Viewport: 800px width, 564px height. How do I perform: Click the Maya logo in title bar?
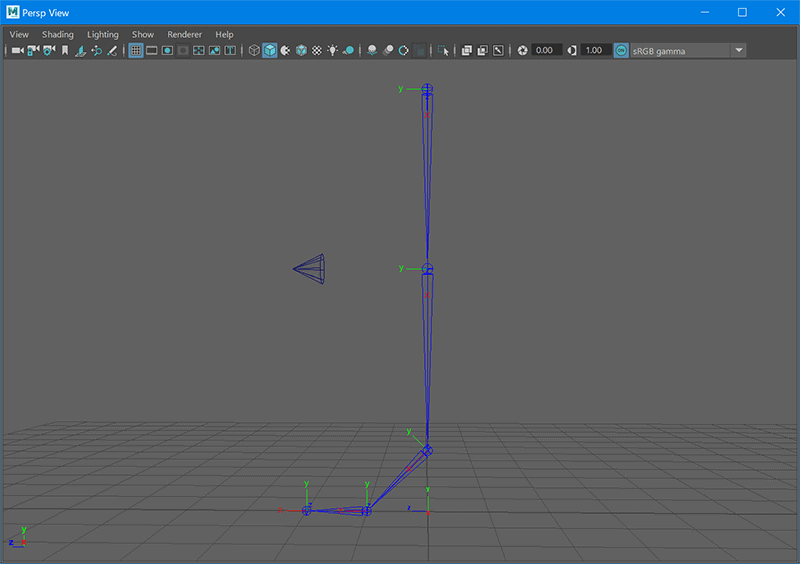[13, 12]
